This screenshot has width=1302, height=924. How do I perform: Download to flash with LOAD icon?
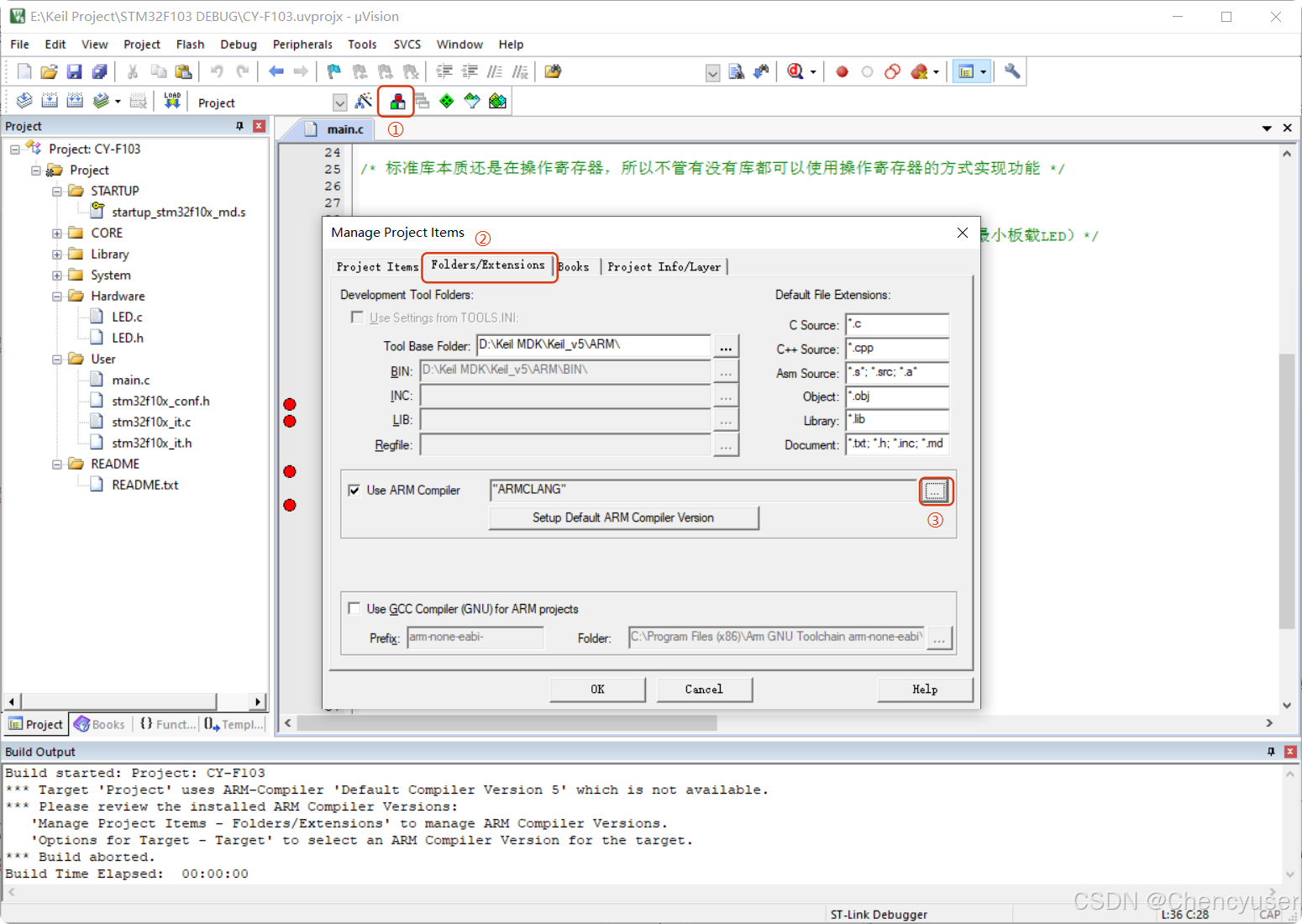tap(172, 102)
